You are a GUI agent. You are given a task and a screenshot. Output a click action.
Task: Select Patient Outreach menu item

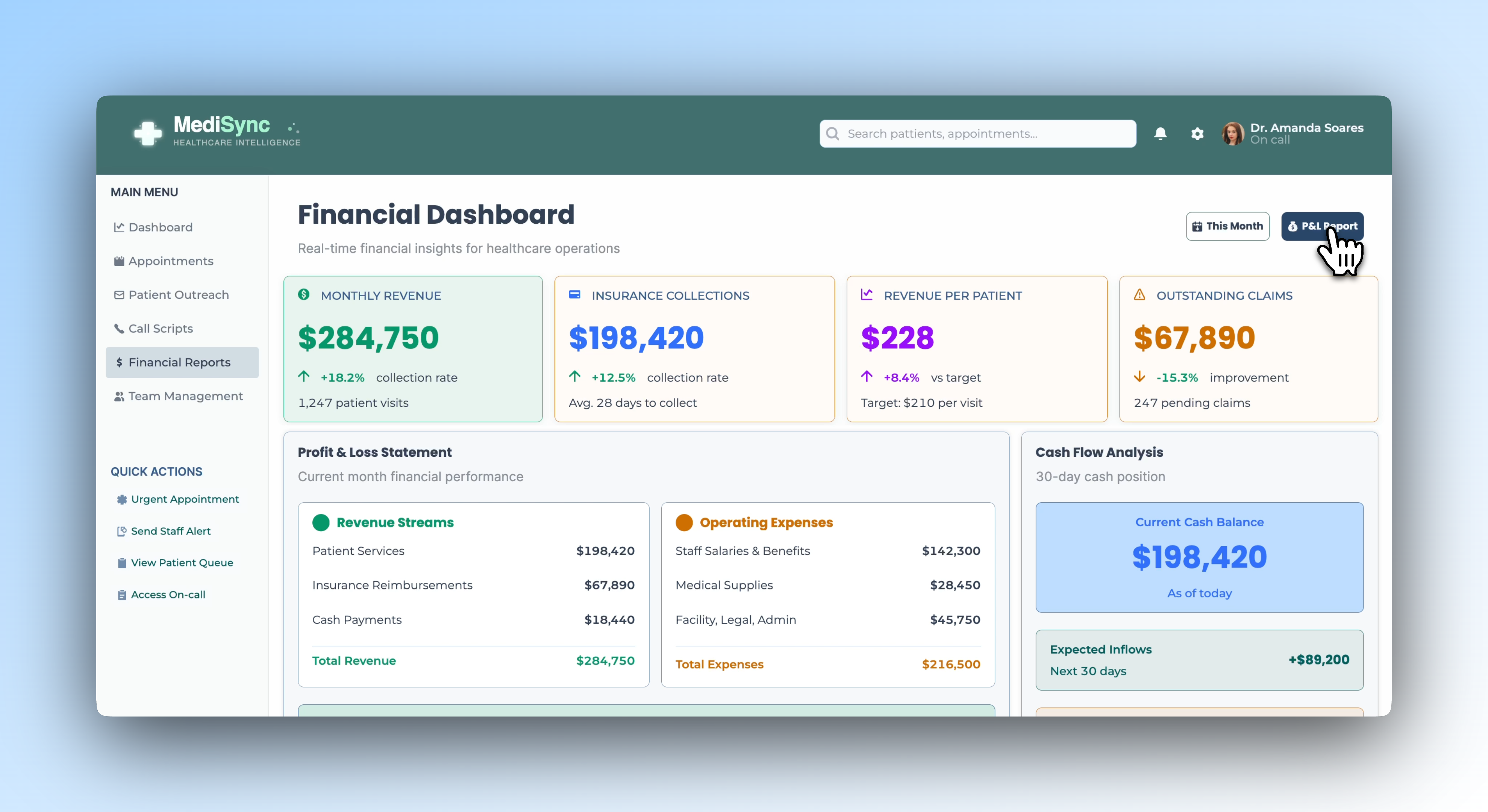[178, 294]
